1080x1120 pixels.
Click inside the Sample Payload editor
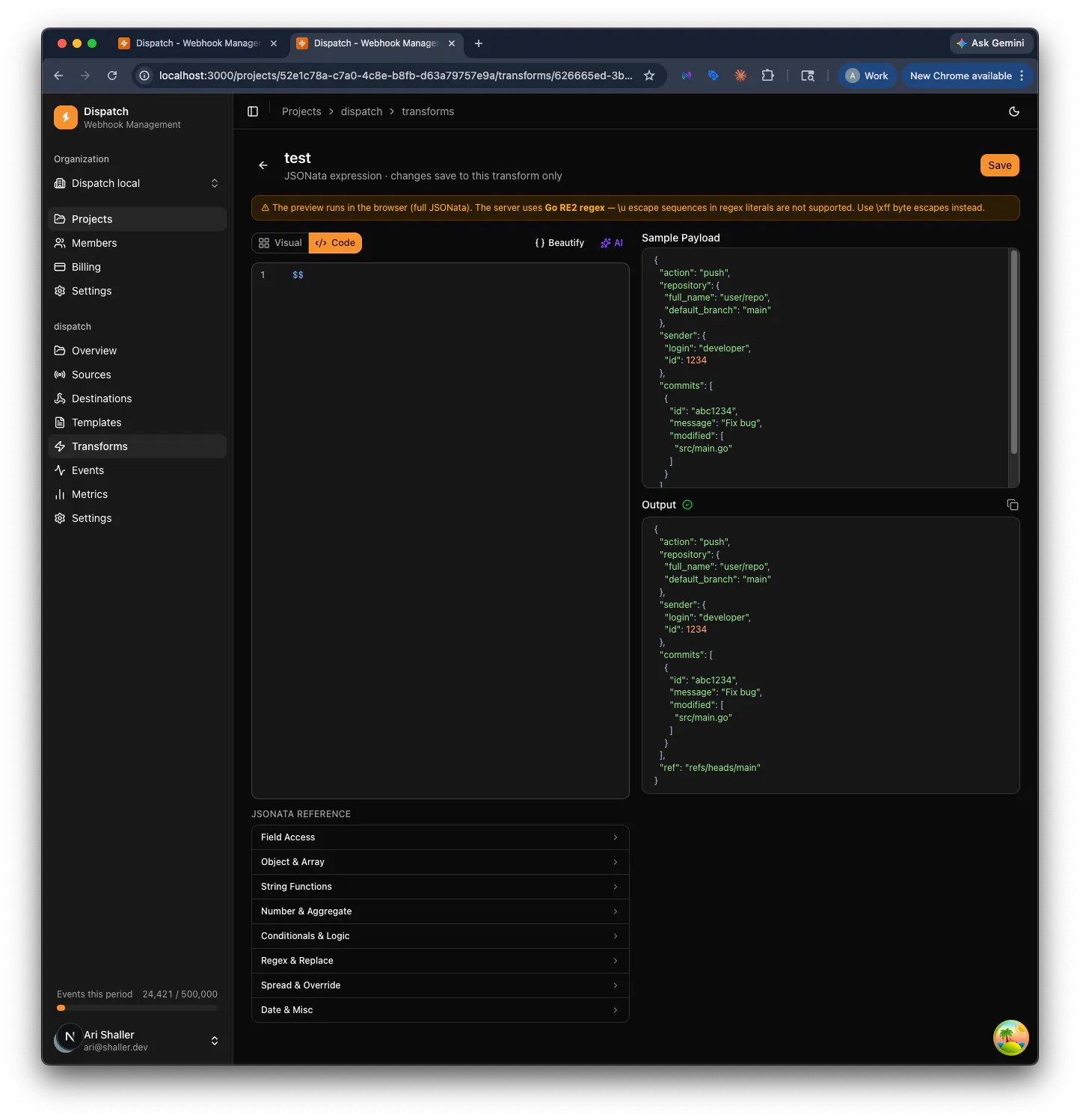click(825, 368)
